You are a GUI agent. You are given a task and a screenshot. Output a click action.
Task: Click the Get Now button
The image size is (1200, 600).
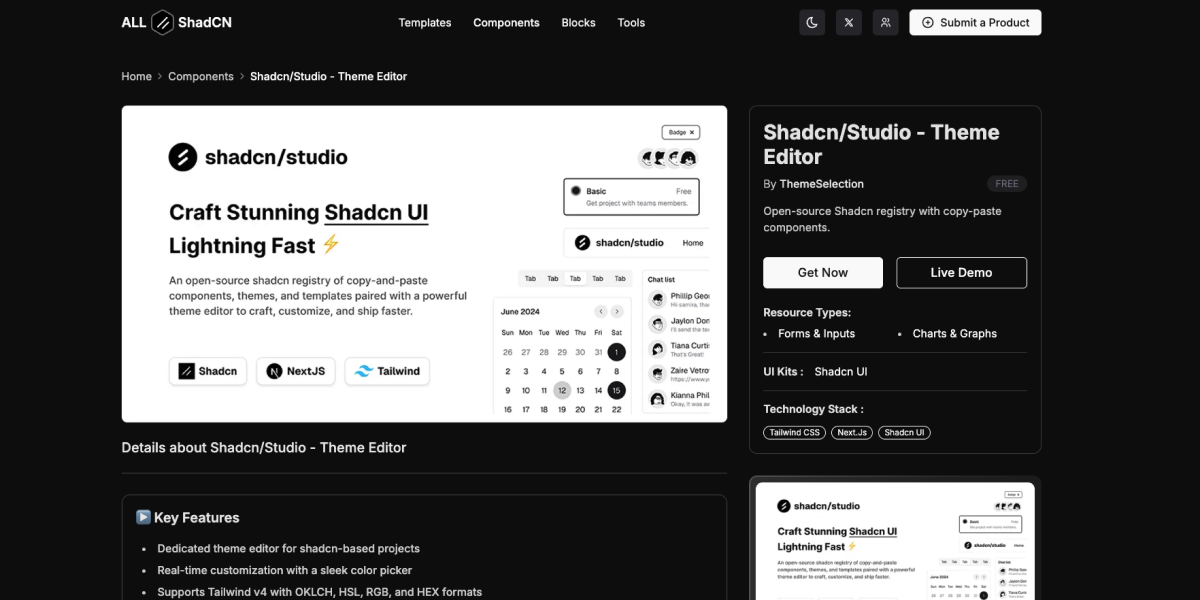tap(823, 272)
